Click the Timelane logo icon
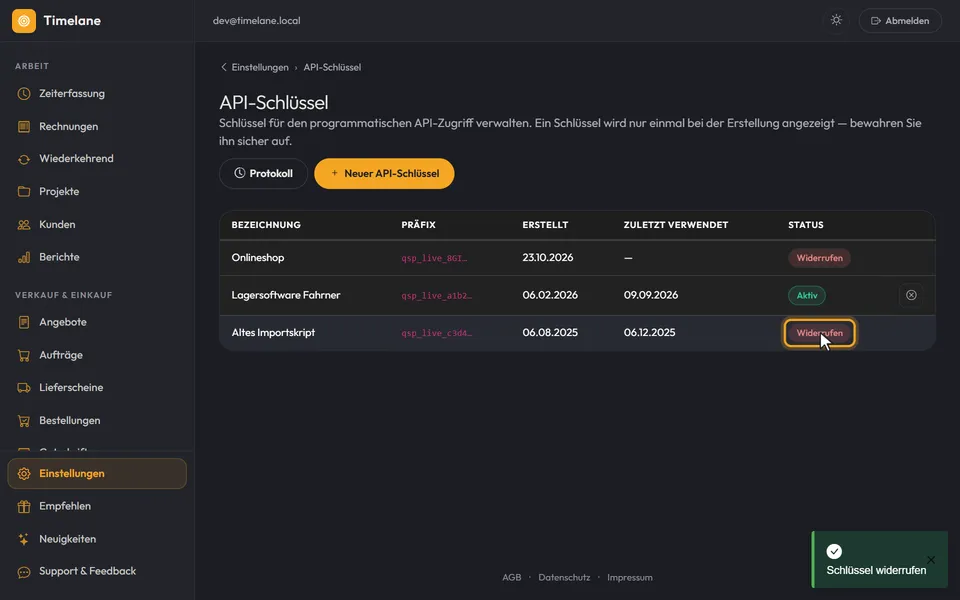Screen dimensions: 960x600 (x=24, y=21)
